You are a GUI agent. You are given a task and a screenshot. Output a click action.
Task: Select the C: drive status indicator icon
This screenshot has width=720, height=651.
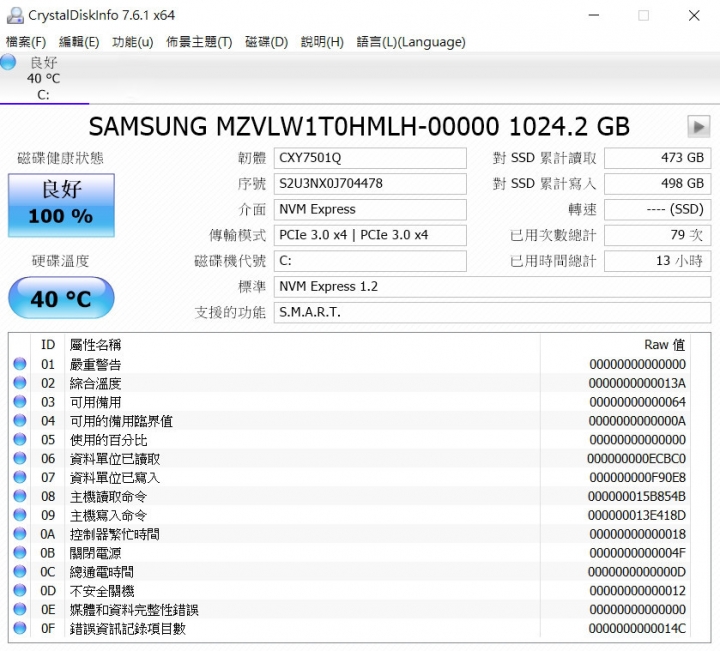pyautogui.click(x=8, y=62)
